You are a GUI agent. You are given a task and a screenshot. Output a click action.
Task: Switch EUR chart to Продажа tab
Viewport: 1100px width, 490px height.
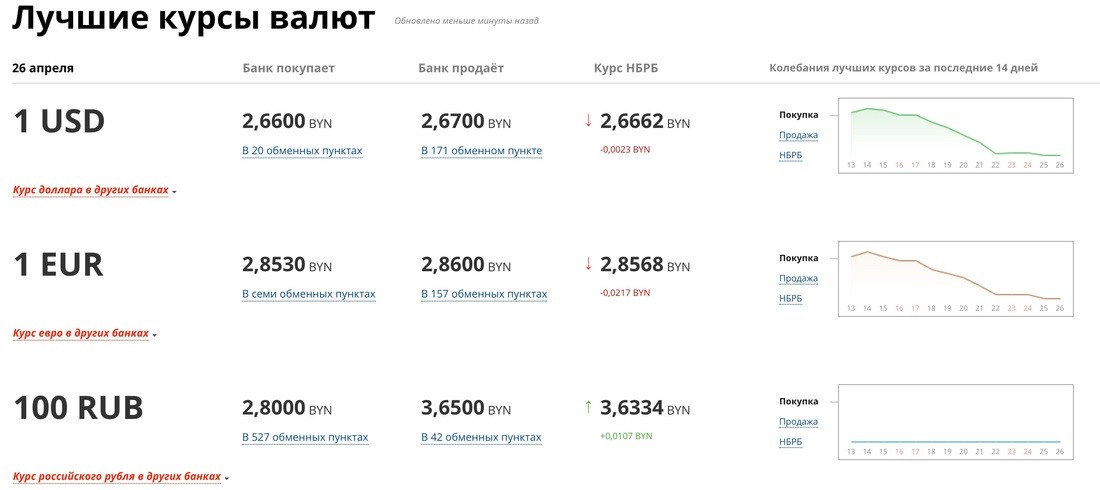(798, 278)
